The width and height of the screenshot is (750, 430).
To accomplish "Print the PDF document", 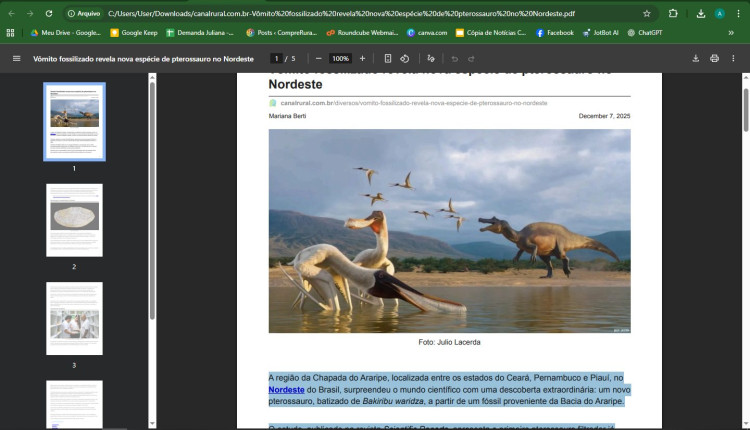I will click(714, 59).
